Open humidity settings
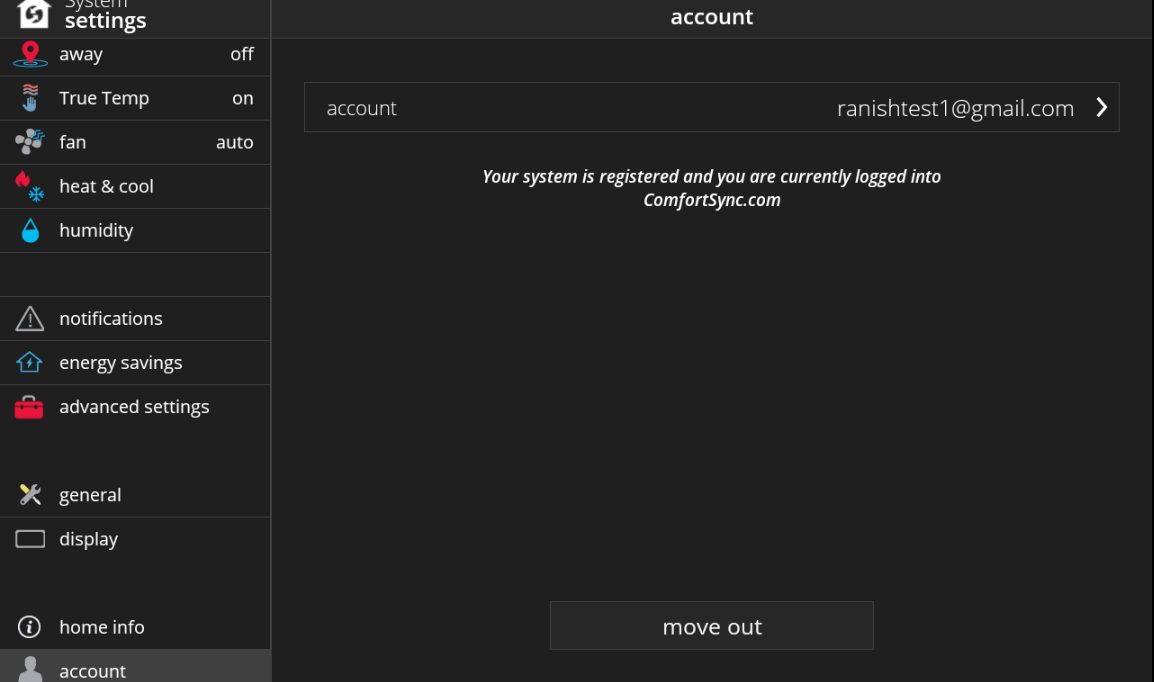This screenshot has height=682, width=1154. click(x=135, y=230)
